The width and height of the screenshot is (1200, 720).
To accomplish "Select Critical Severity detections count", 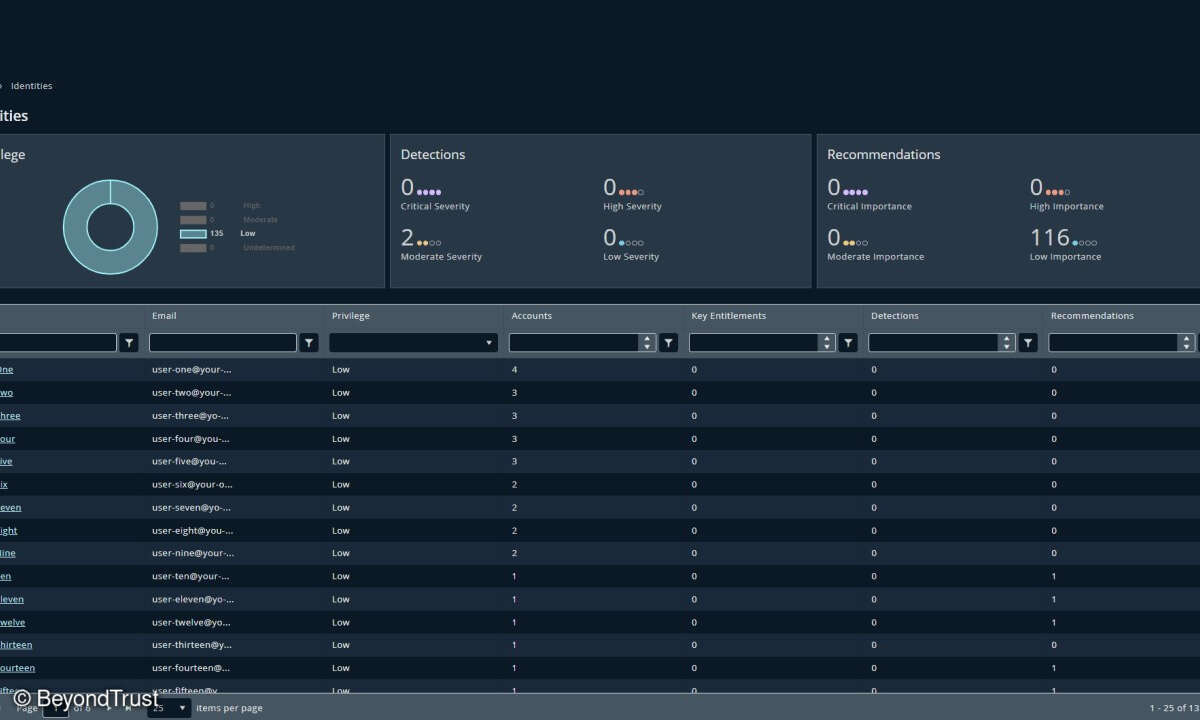I will point(407,187).
